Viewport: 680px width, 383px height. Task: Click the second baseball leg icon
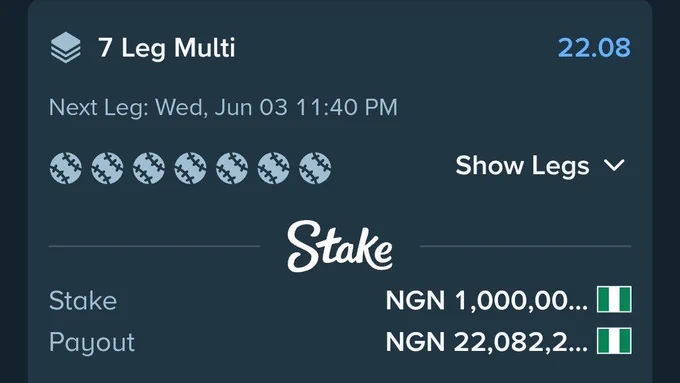[x=107, y=168]
